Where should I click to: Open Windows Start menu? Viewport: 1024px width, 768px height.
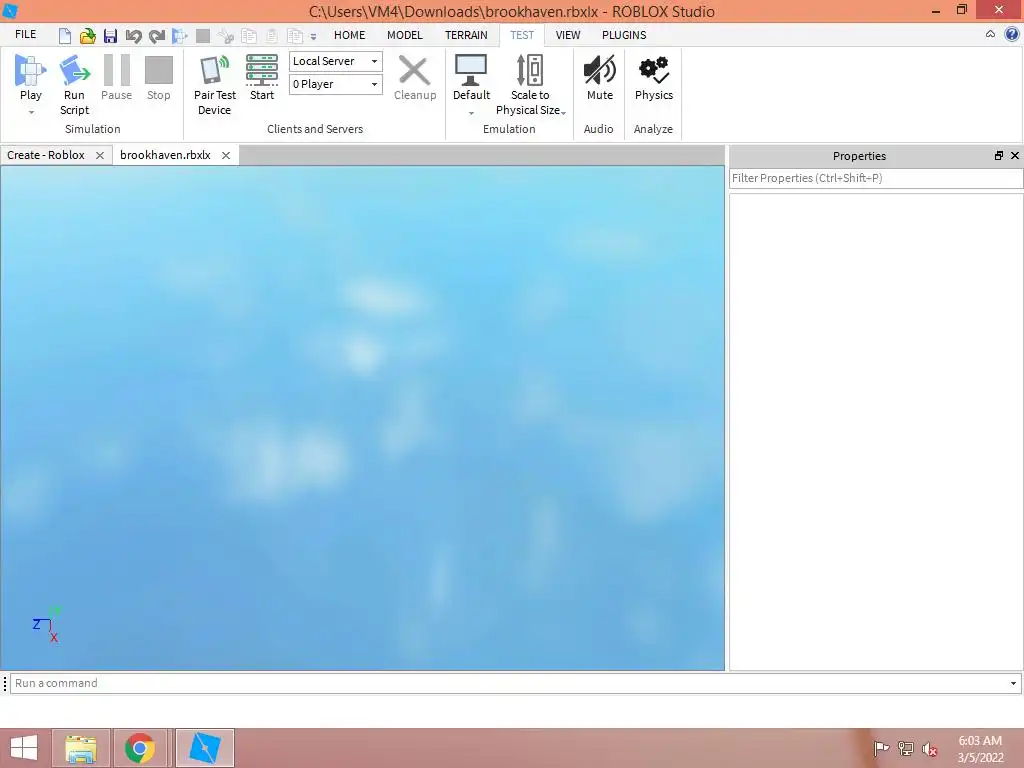24,748
